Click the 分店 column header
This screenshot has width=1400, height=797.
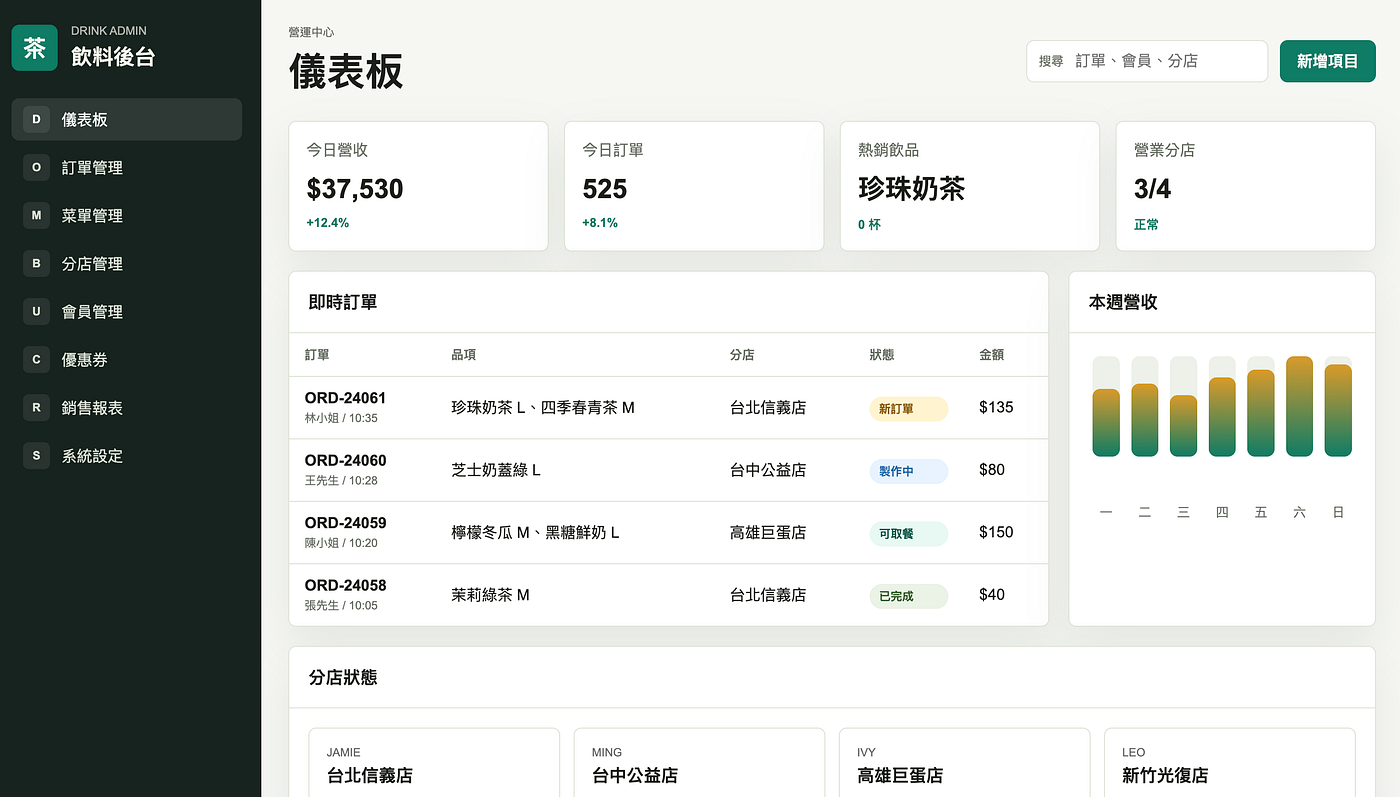(x=742, y=355)
